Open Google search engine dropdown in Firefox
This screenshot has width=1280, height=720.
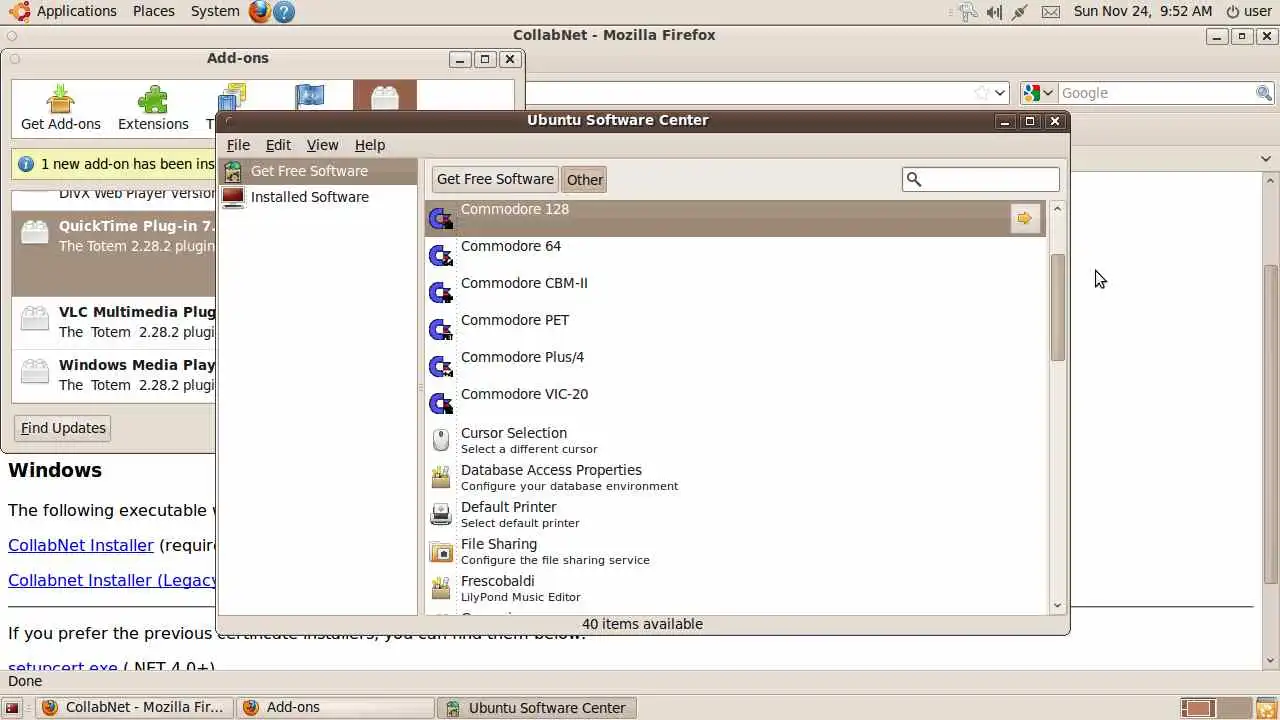[x=1038, y=93]
